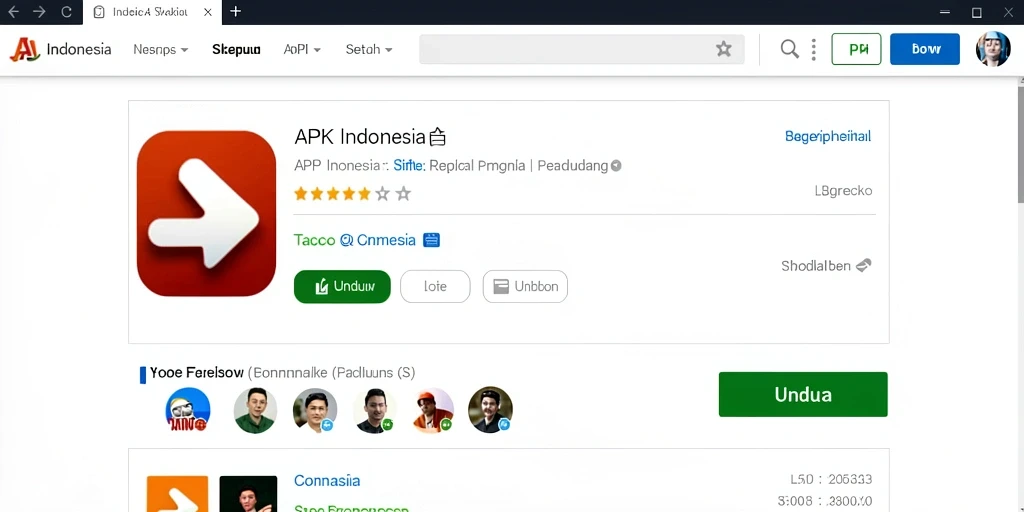Click the blue Bow button

coord(925,49)
